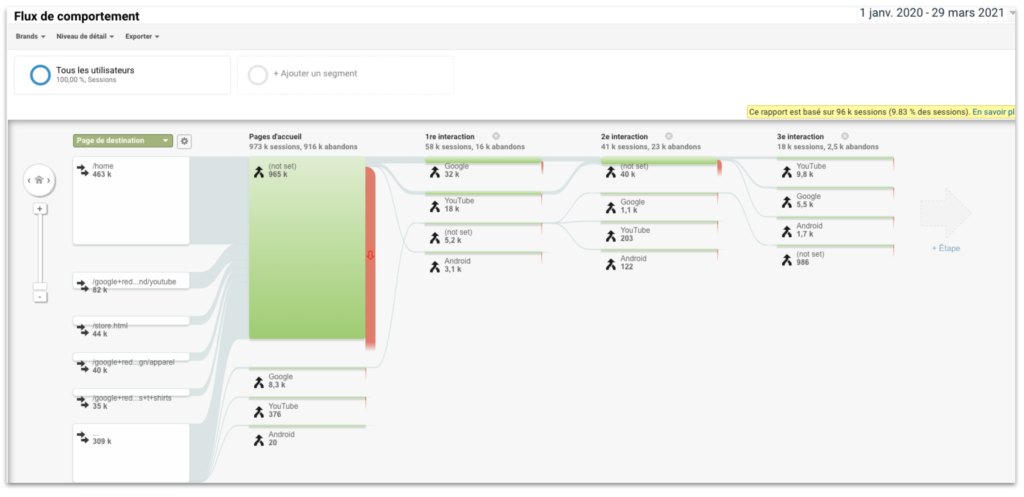Open the Exporter dropdown
The image size is (1024, 497).
point(142,37)
